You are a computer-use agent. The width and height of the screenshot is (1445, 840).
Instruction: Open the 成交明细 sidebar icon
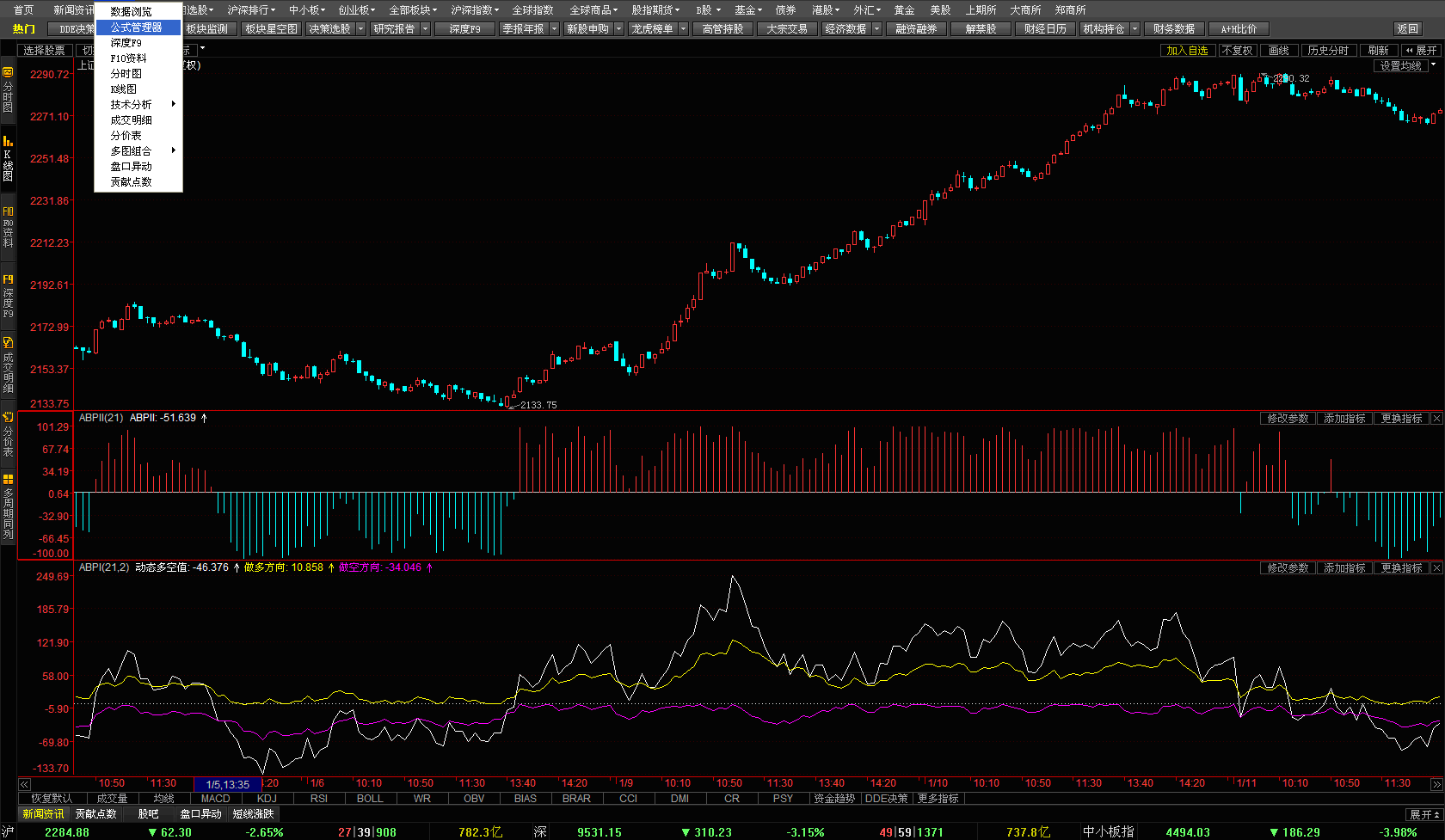[8, 365]
